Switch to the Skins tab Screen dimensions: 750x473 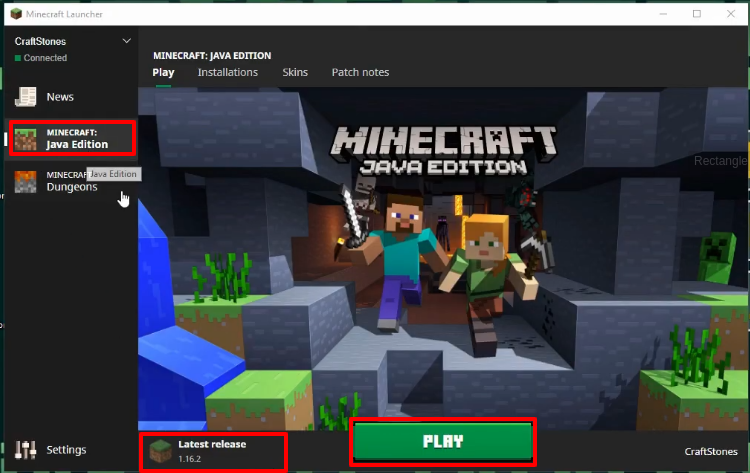(295, 72)
